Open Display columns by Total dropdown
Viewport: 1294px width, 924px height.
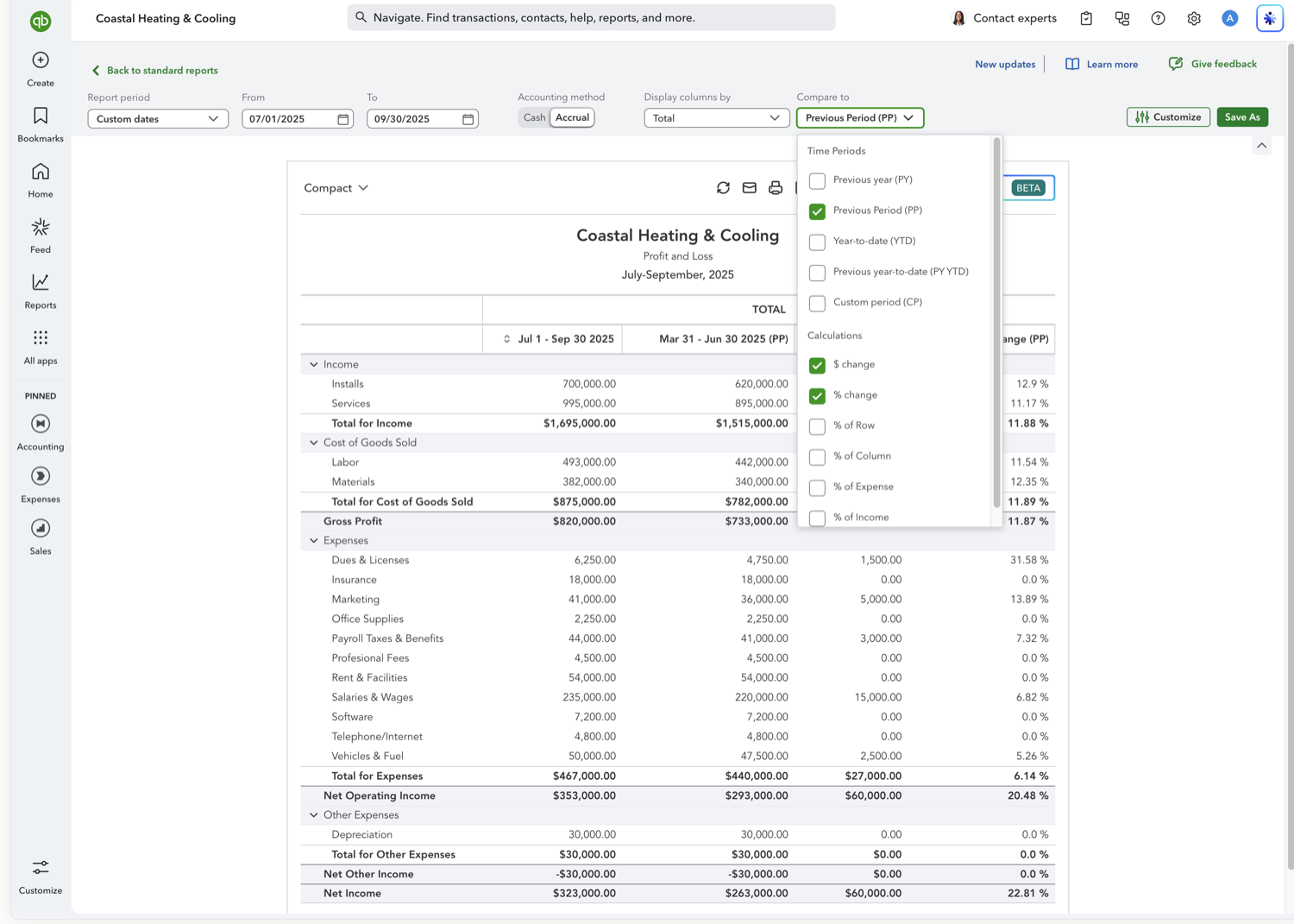[716, 118]
